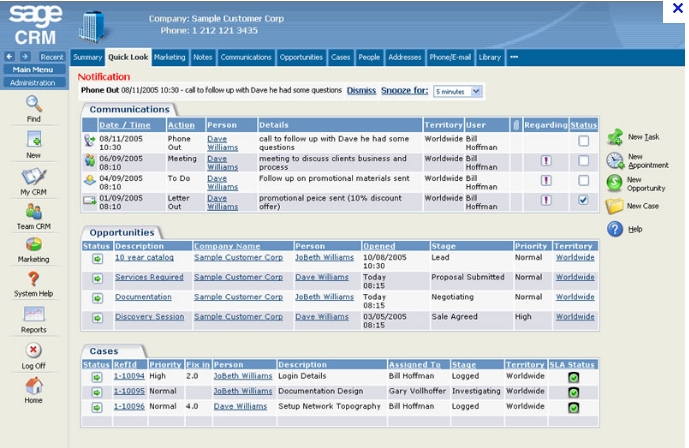Open the Reports icon in sidebar
The height and width of the screenshot is (448, 689).
[33, 315]
